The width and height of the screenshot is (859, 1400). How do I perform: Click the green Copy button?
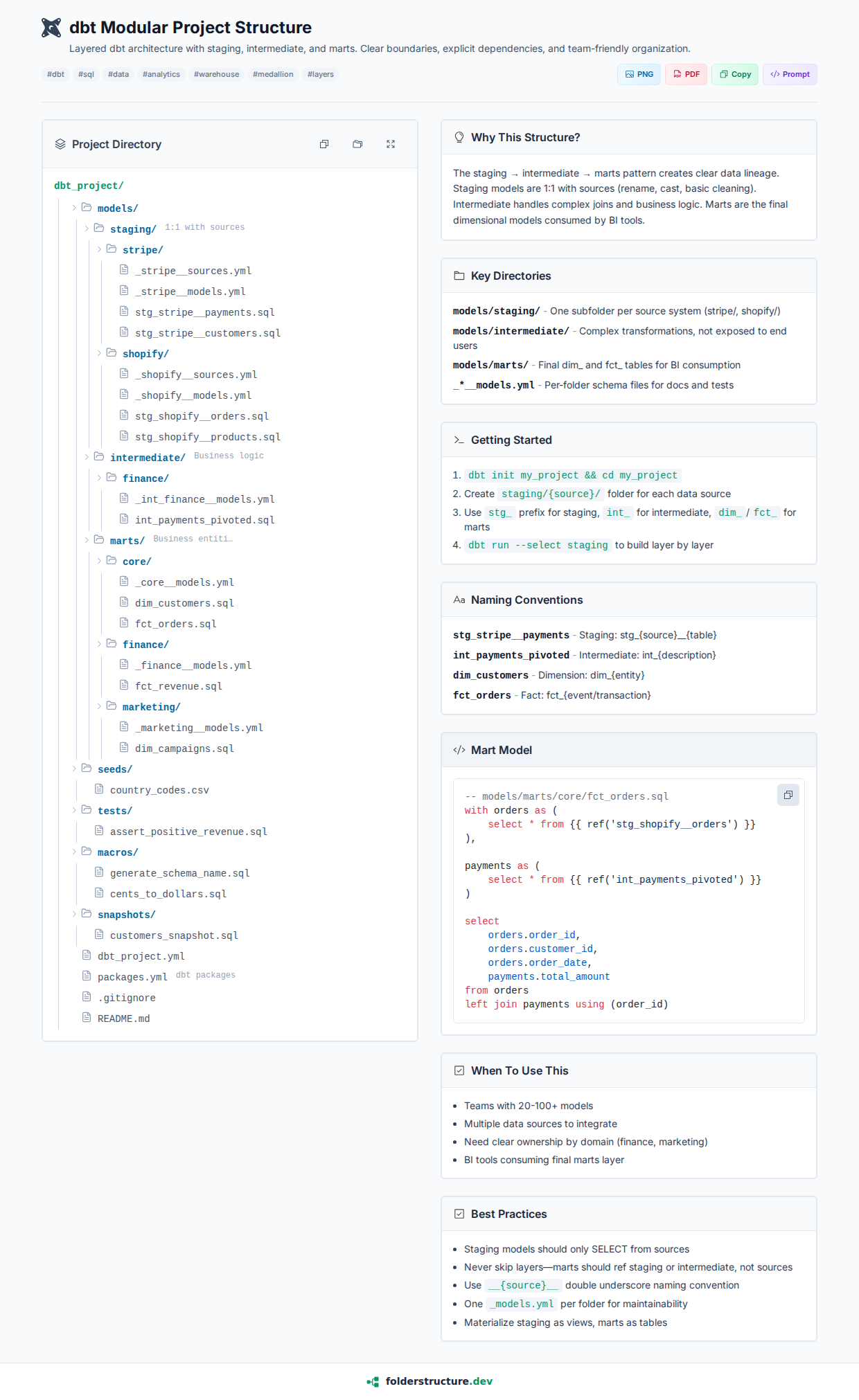tap(735, 74)
